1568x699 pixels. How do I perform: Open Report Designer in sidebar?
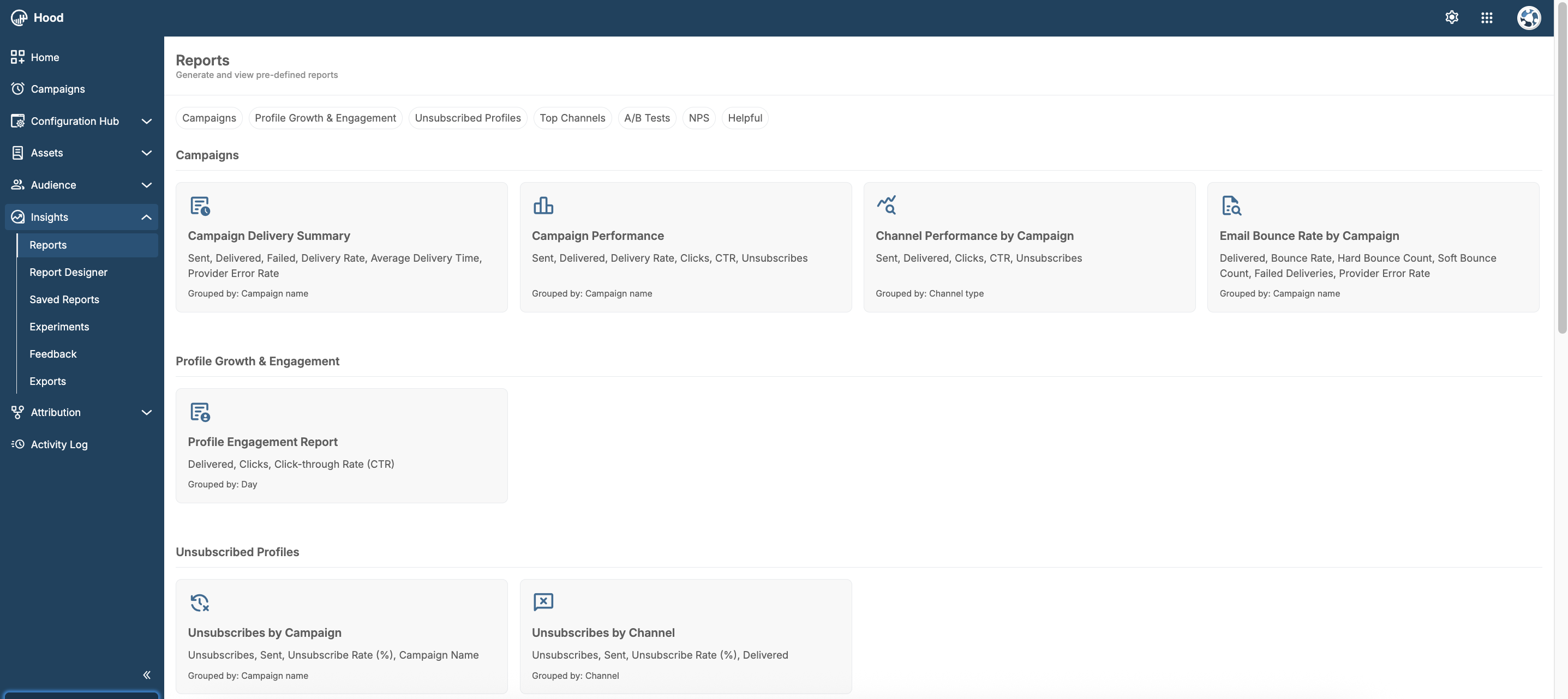click(x=68, y=273)
